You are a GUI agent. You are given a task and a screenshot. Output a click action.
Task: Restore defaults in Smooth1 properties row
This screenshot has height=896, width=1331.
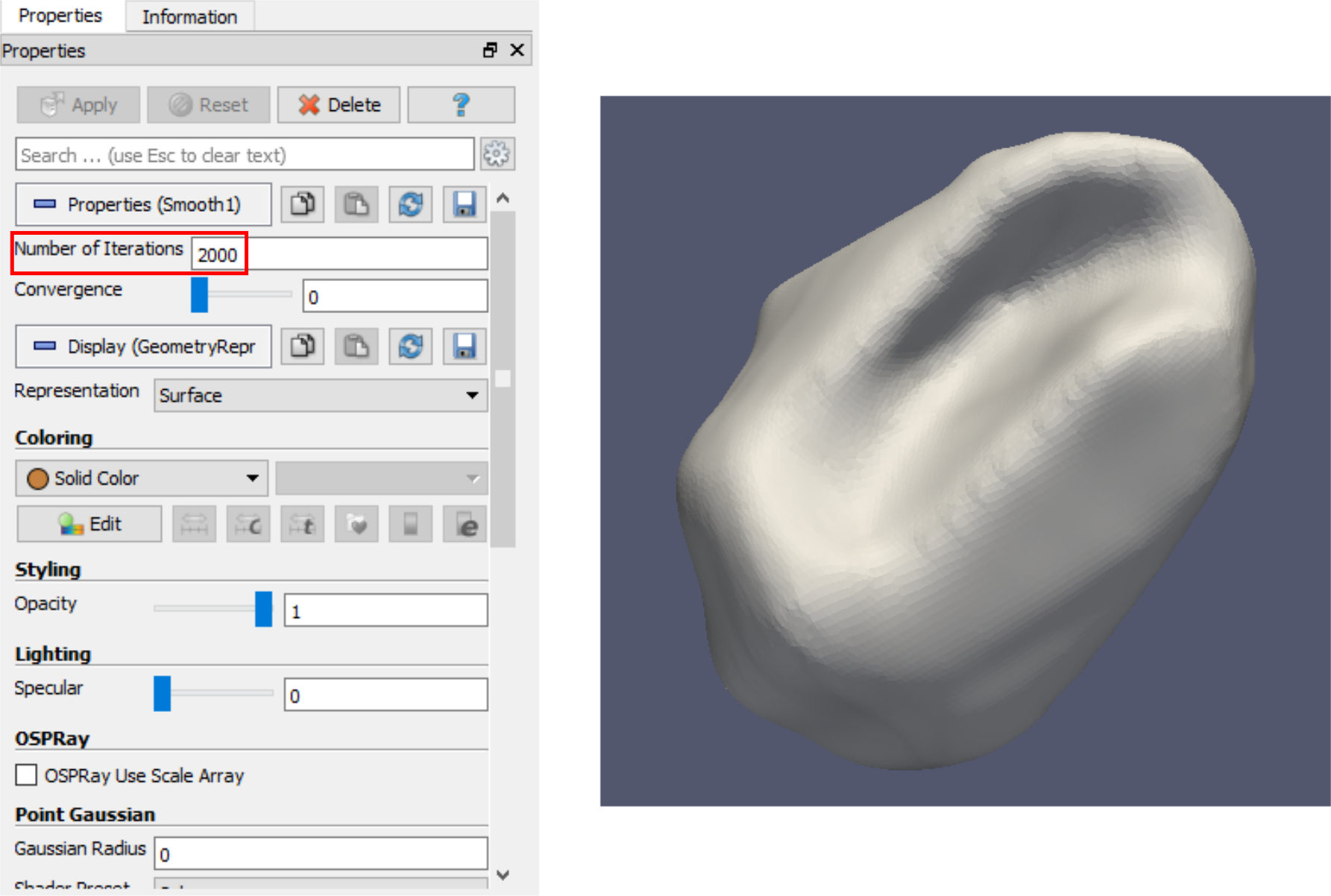pos(410,204)
